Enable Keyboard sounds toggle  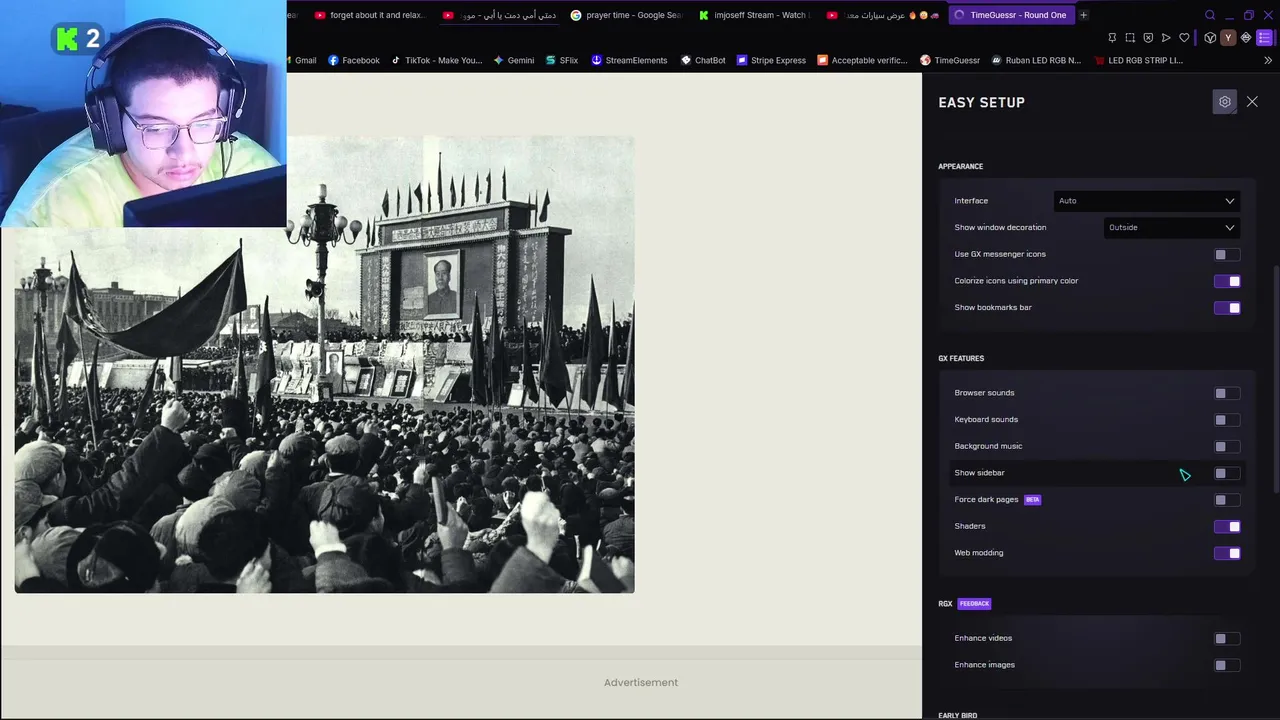1227,420
